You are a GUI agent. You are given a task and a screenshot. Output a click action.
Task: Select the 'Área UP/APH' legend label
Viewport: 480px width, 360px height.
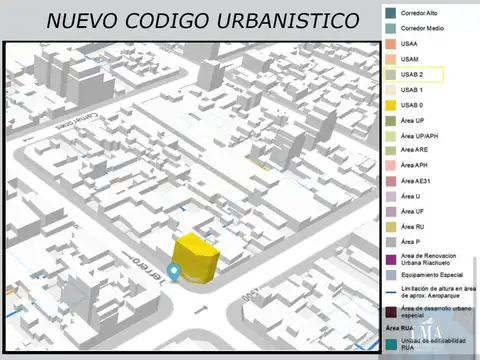tap(420, 136)
